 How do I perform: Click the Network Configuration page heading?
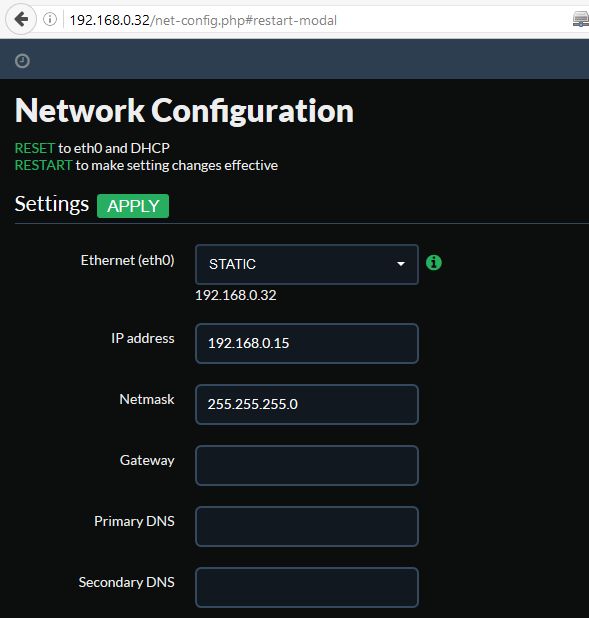point(184,112)
